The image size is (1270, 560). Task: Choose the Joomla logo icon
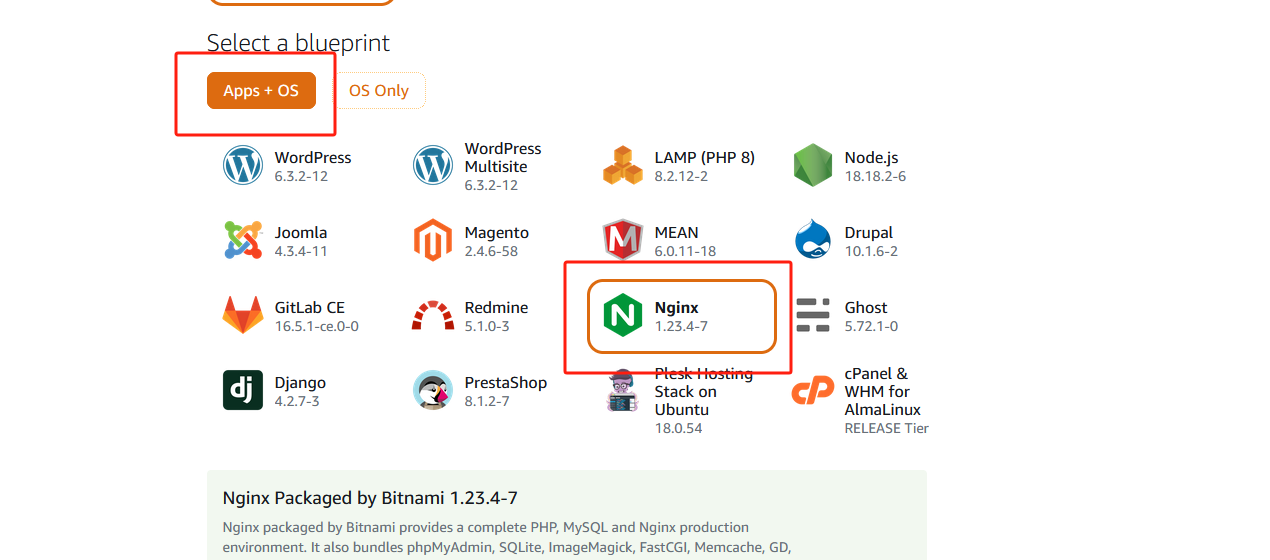point(243,241)
